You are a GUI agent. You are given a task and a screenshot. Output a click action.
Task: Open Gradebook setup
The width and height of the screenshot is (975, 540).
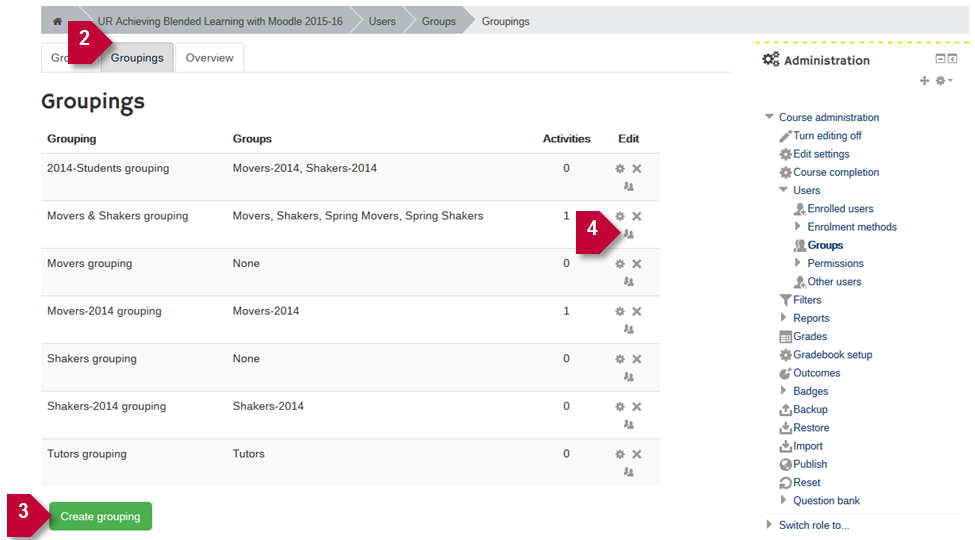833,355
